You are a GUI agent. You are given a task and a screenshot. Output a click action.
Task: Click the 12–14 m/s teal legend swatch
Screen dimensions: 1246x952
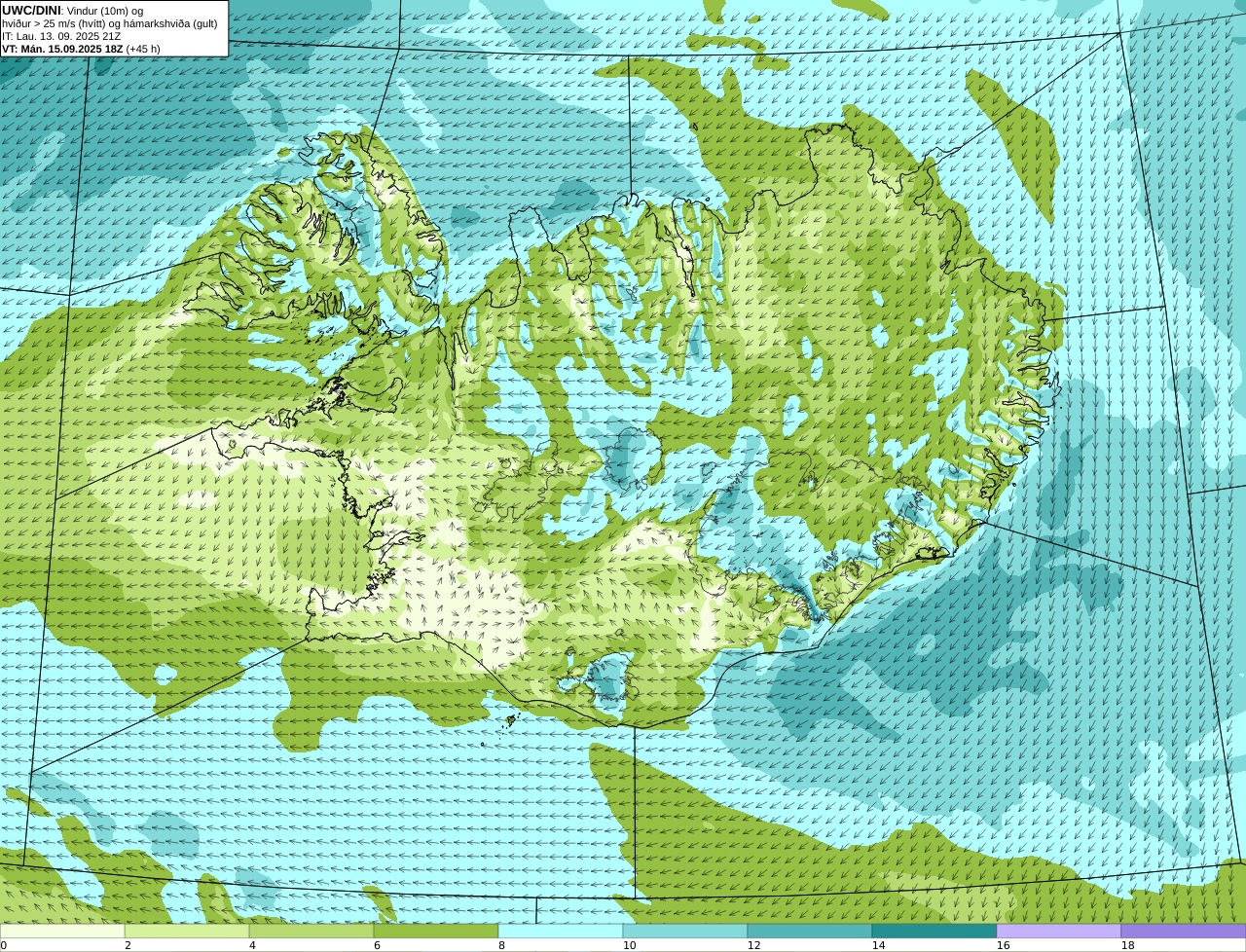click(810, 931)
